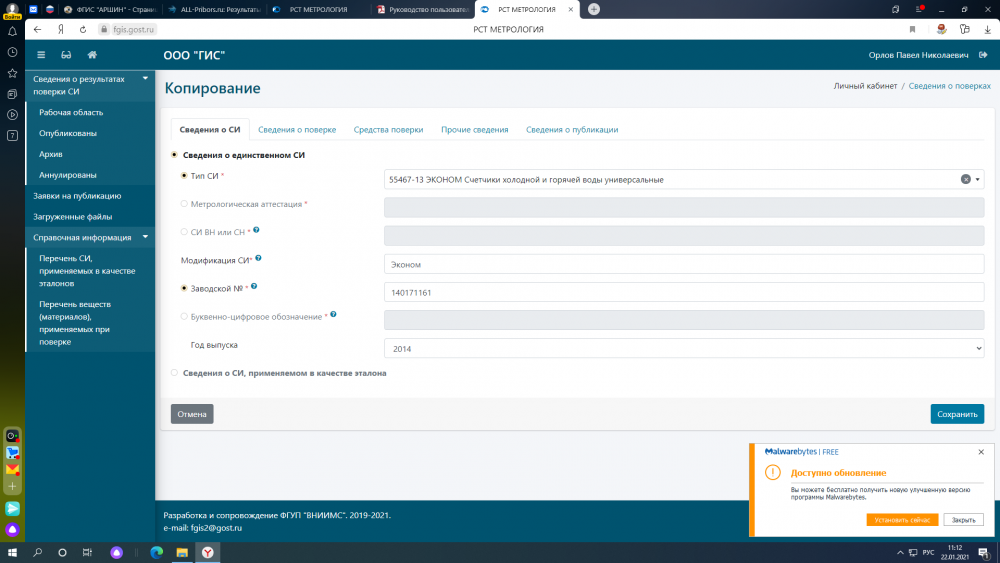Open the Сведения о публикации tab

coord(572,130)
